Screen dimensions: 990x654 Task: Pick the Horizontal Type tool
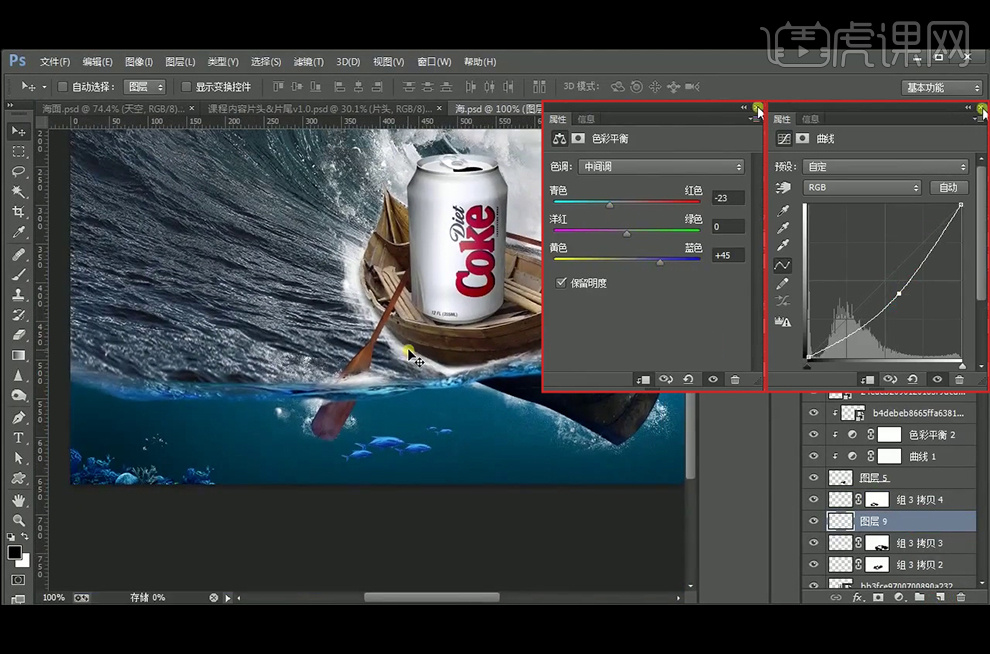[18, 437]
